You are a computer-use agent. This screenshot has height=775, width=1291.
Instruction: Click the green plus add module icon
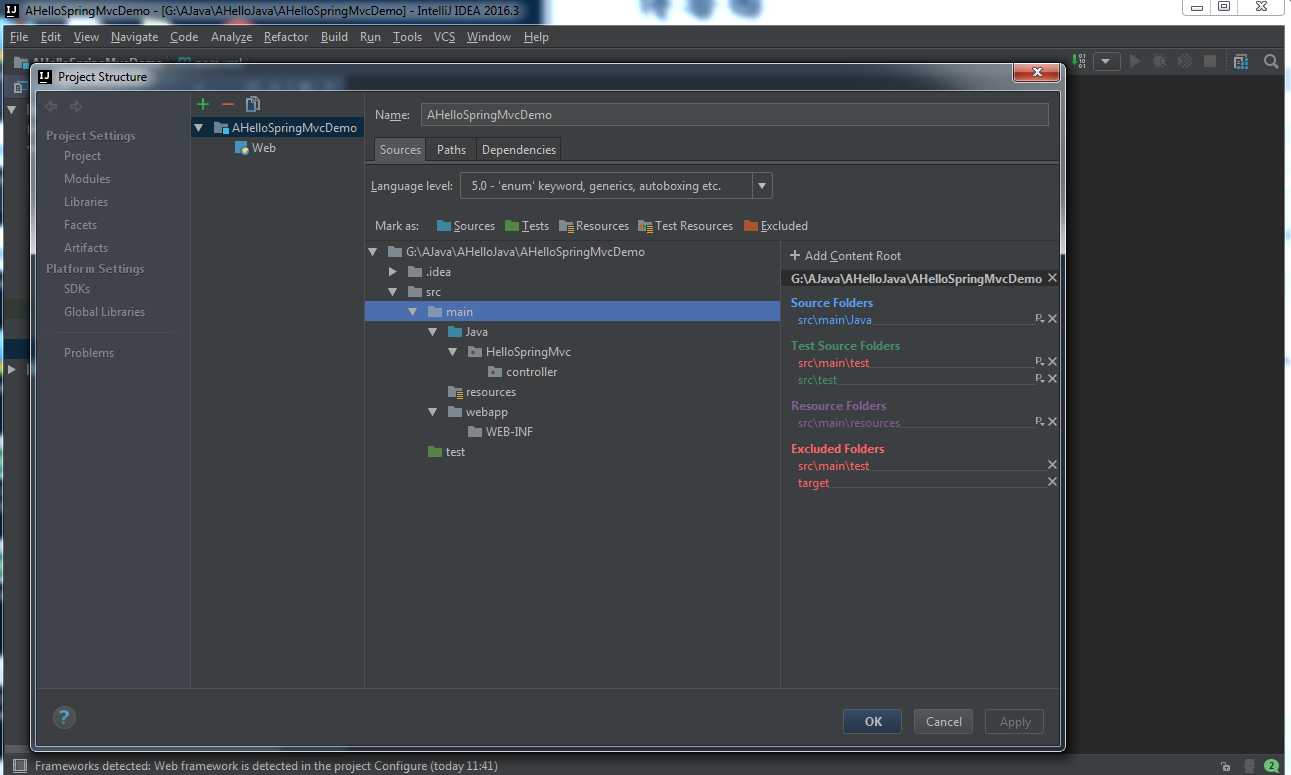203,104
